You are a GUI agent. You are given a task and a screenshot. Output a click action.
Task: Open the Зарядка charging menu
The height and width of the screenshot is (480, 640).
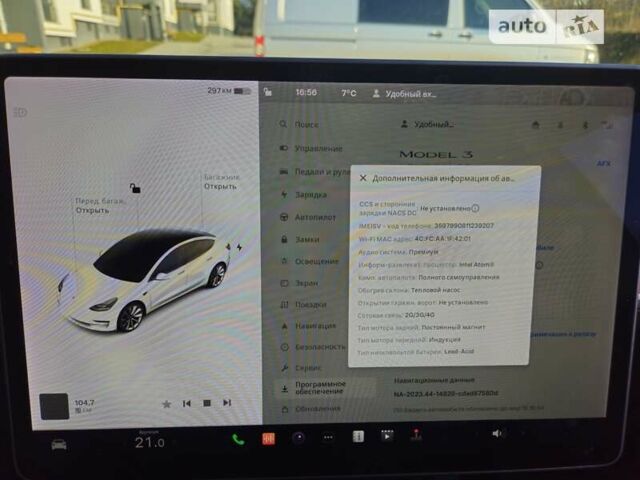303,195
